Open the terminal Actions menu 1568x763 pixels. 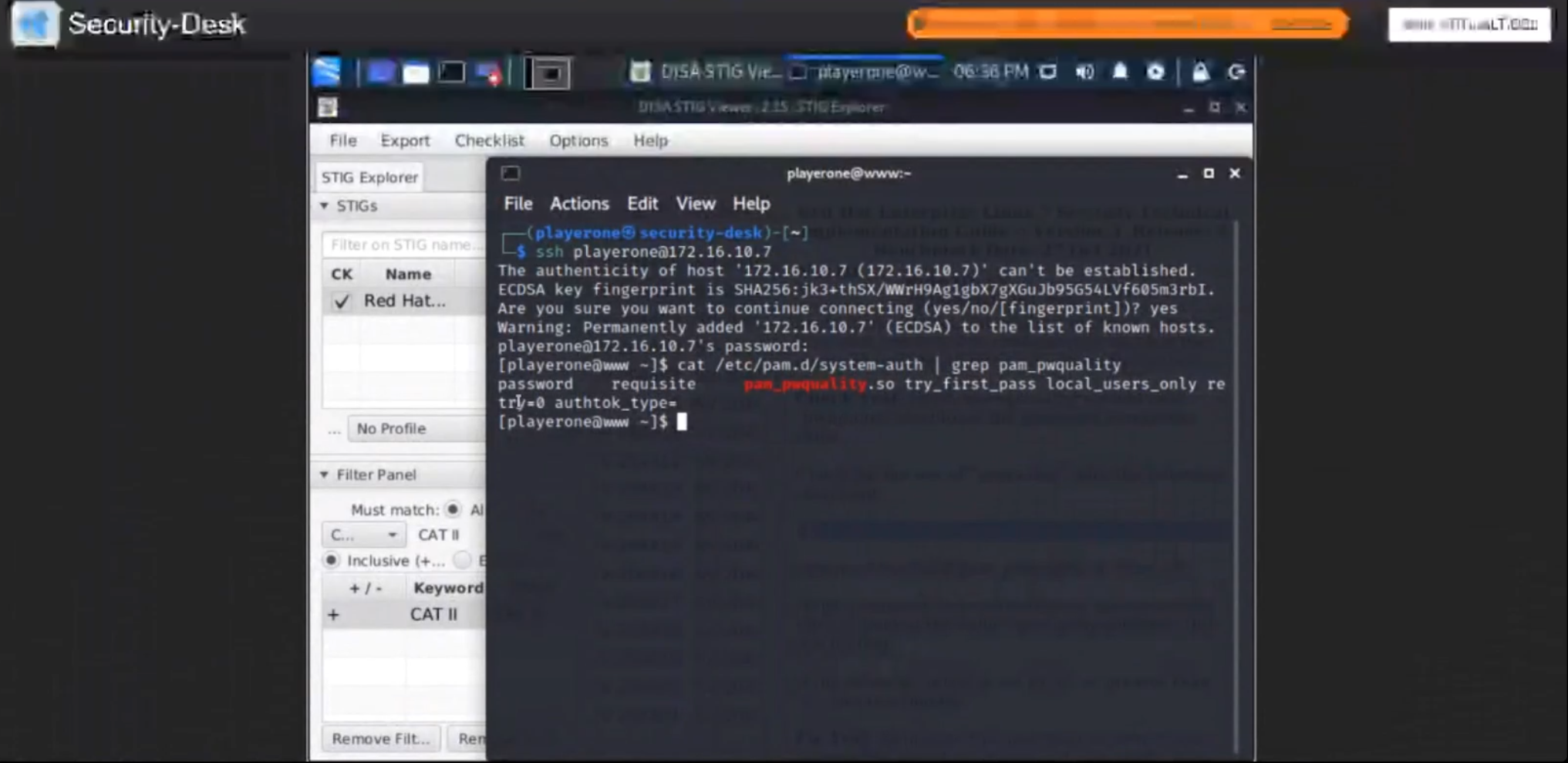point(579,204)
